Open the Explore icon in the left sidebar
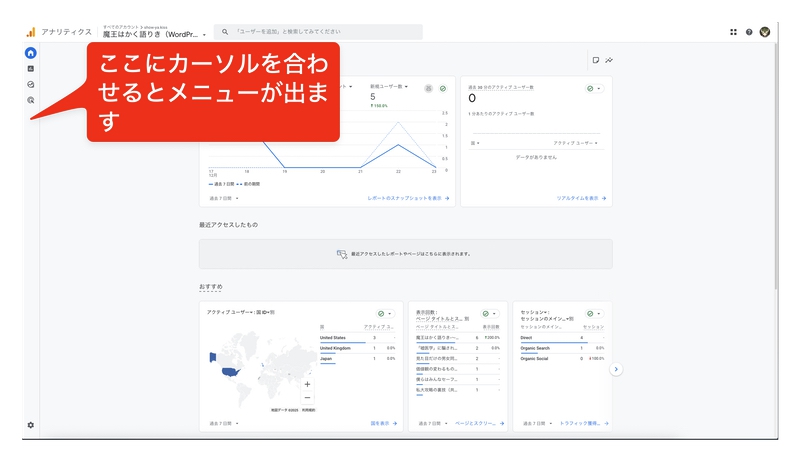The width and height of the screenshot is (800, 462). (x=31, y=85)
